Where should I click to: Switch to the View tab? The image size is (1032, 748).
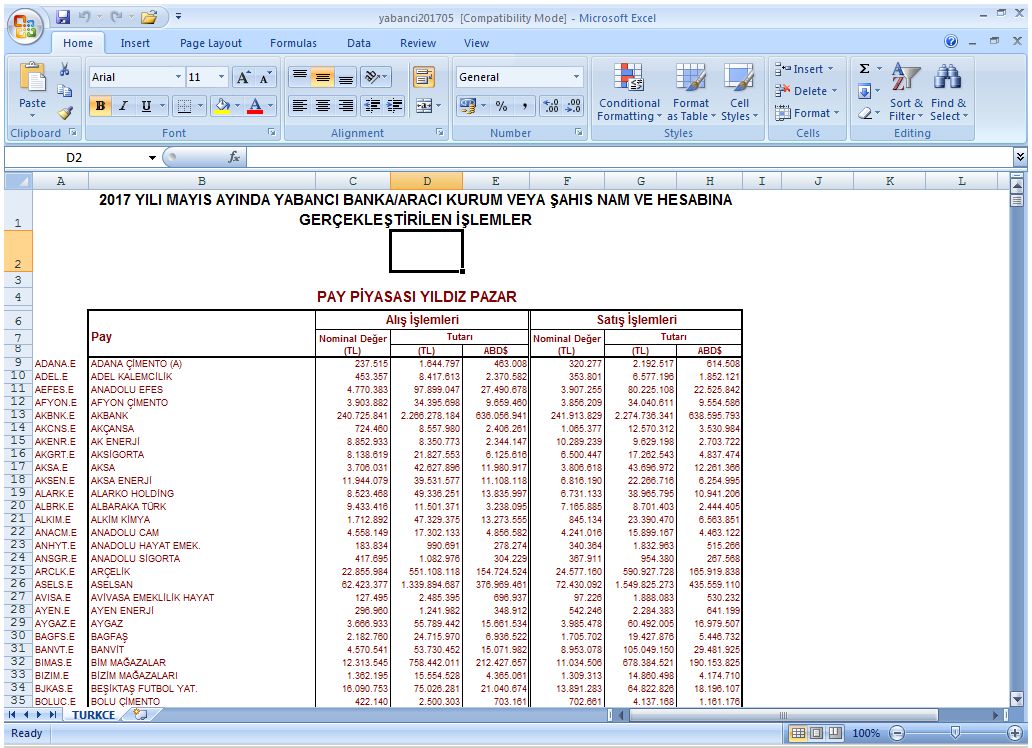pos(476,43)
